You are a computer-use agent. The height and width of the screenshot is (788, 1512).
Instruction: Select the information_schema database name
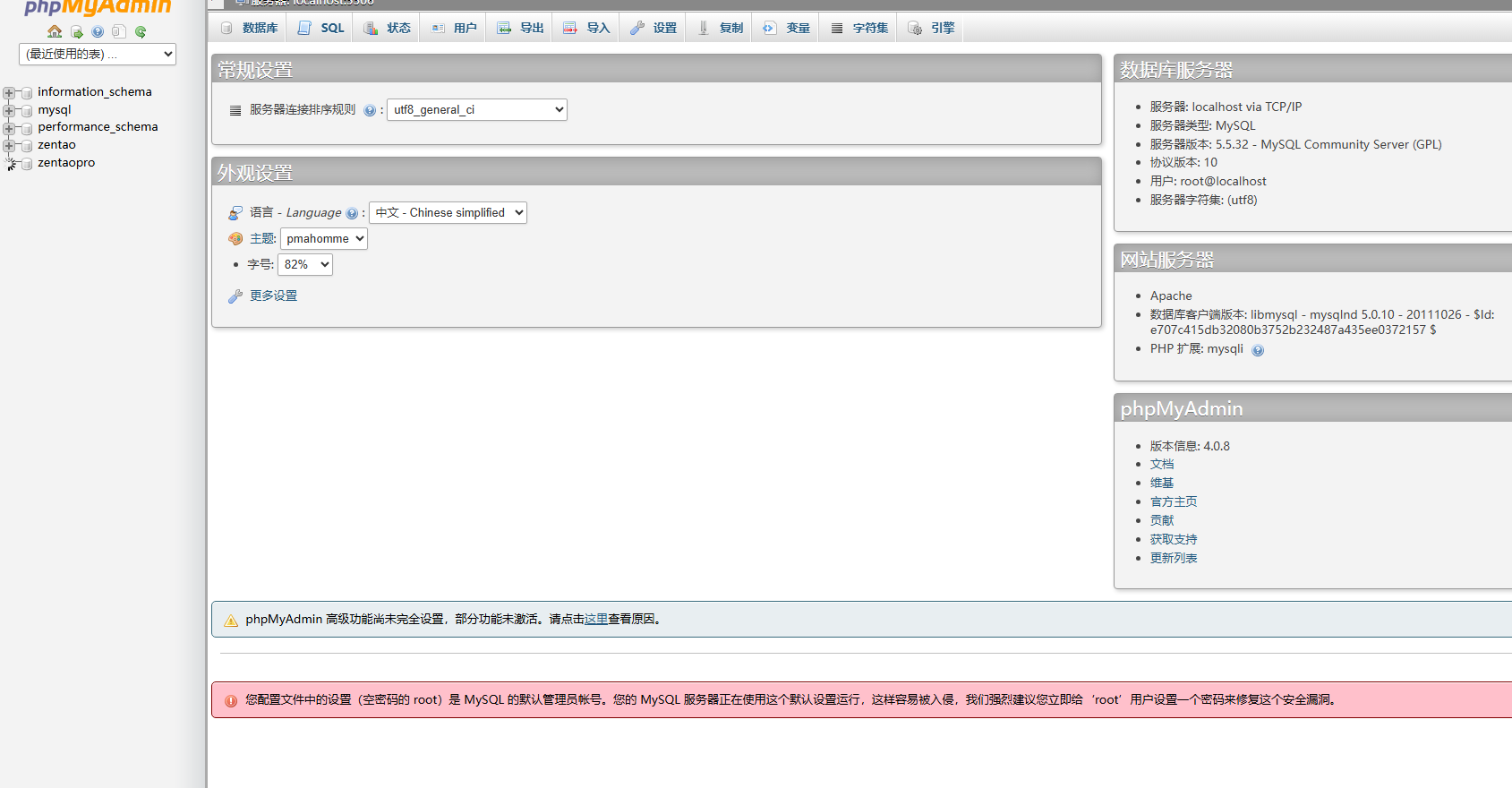point(95,91)
